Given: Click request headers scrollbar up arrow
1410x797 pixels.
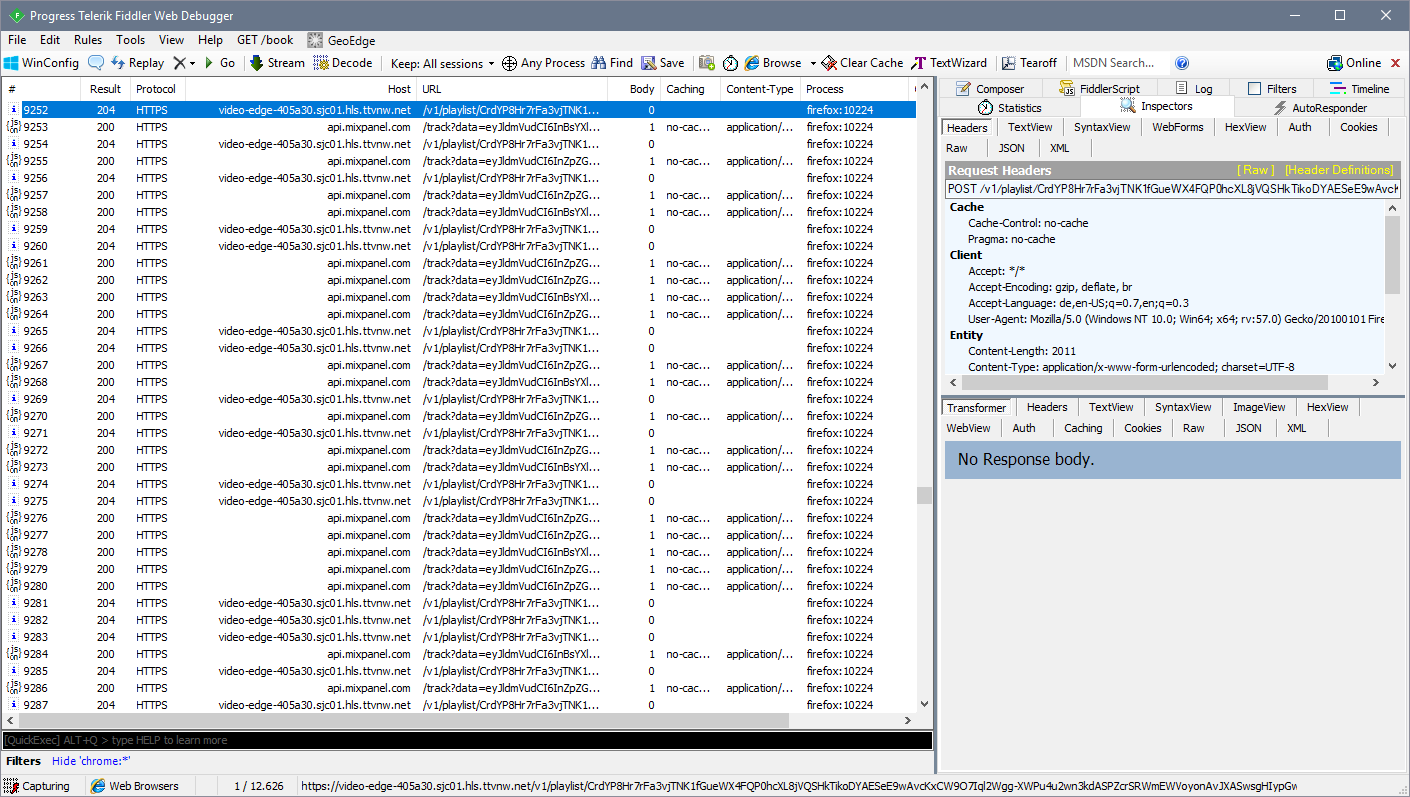Looking at the screenshot, I should tap(1392, 208).
